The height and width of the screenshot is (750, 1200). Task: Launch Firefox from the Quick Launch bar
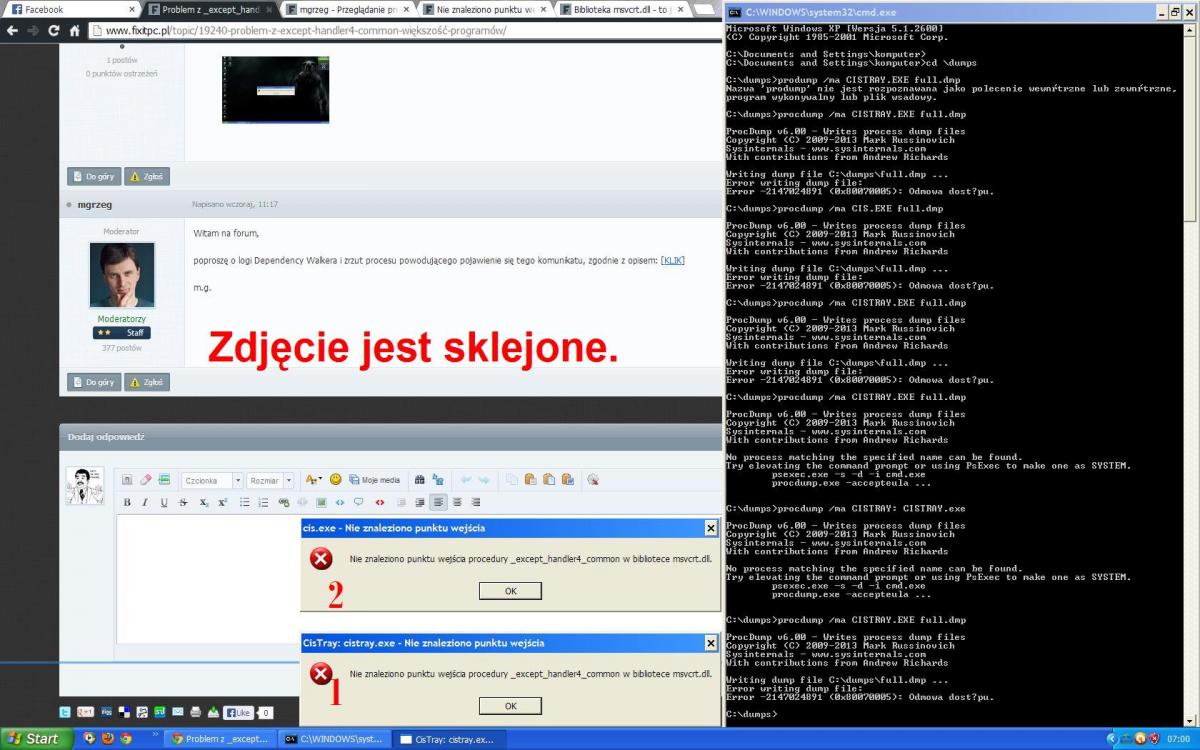point(108,739)
